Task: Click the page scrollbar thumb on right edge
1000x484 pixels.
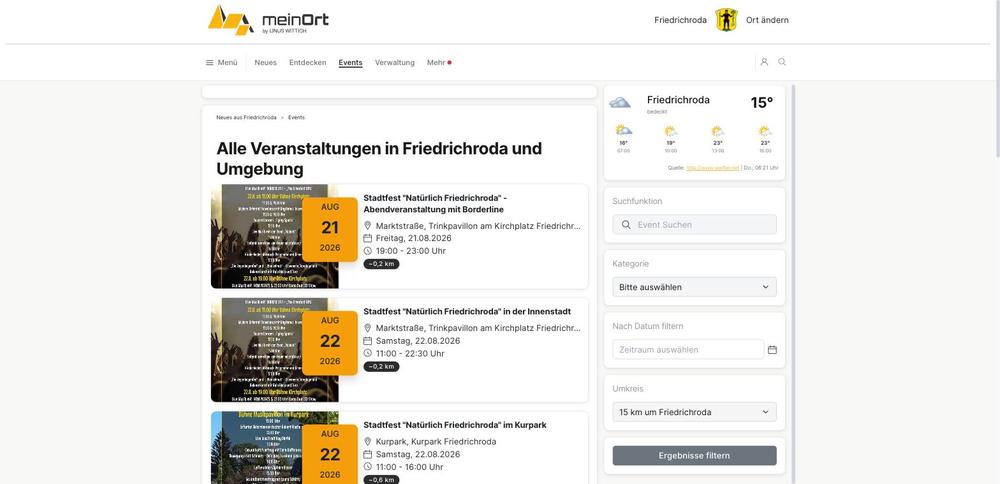Action: click(x=997, y=78)
